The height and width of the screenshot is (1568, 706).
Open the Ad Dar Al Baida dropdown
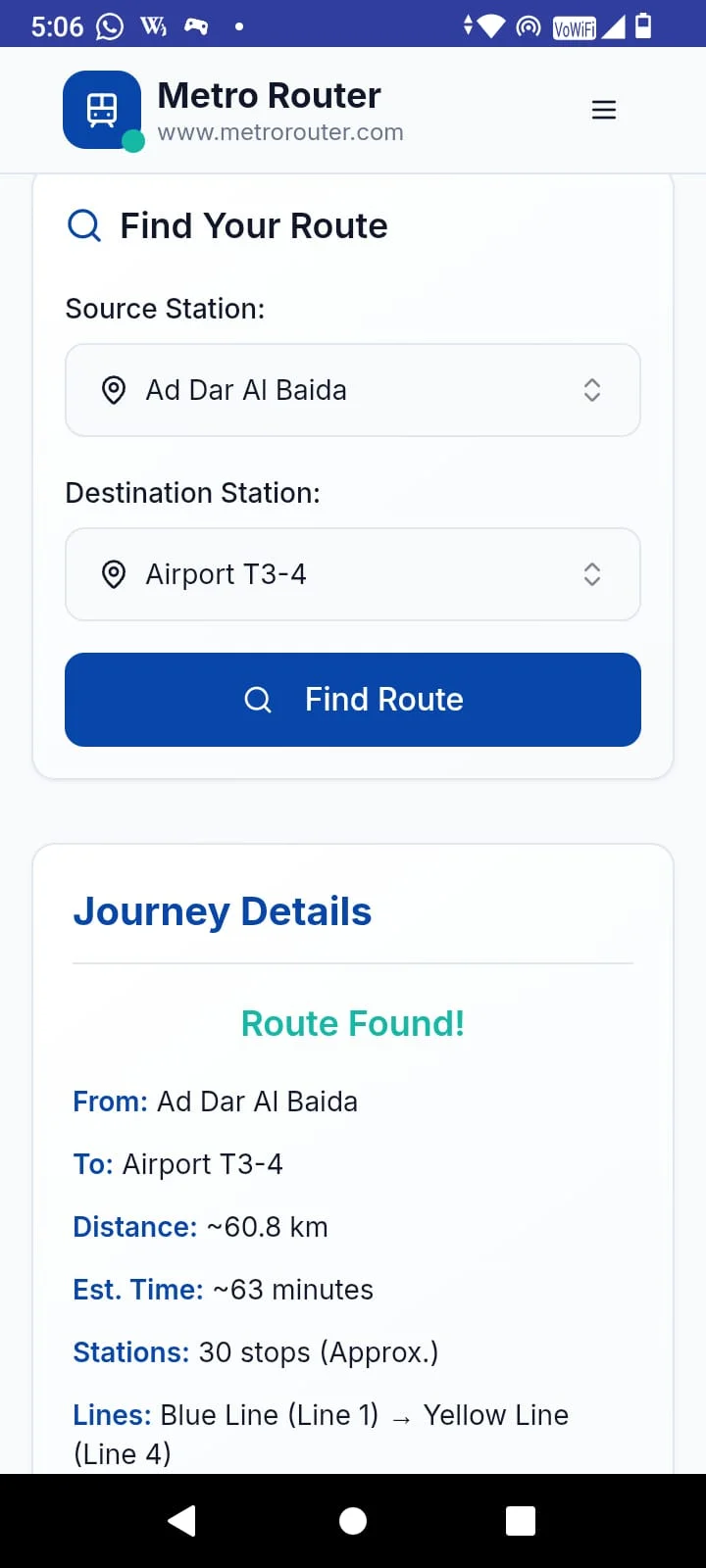[x=353, y=390]
